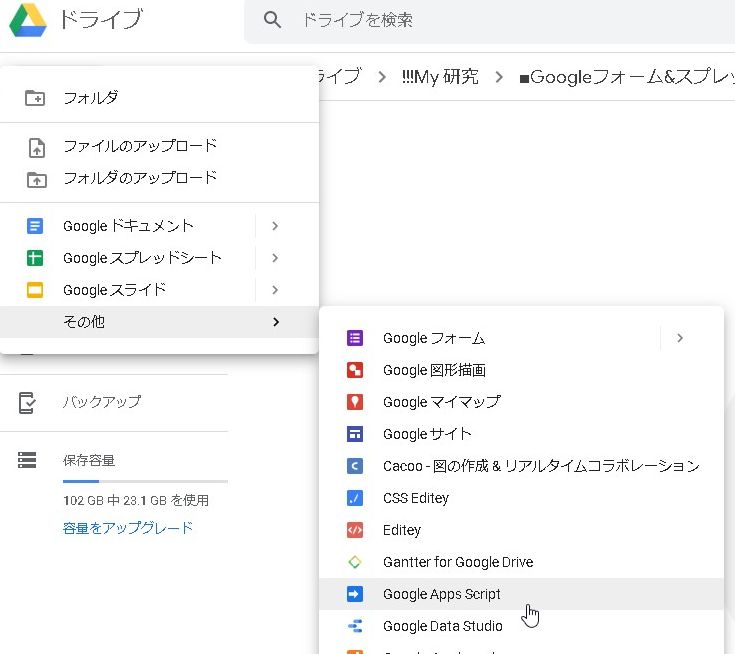Viewport: 735px width, 654px height.
Task: Expand Google フォーム submenu arrow
Action: pos(680,338)
